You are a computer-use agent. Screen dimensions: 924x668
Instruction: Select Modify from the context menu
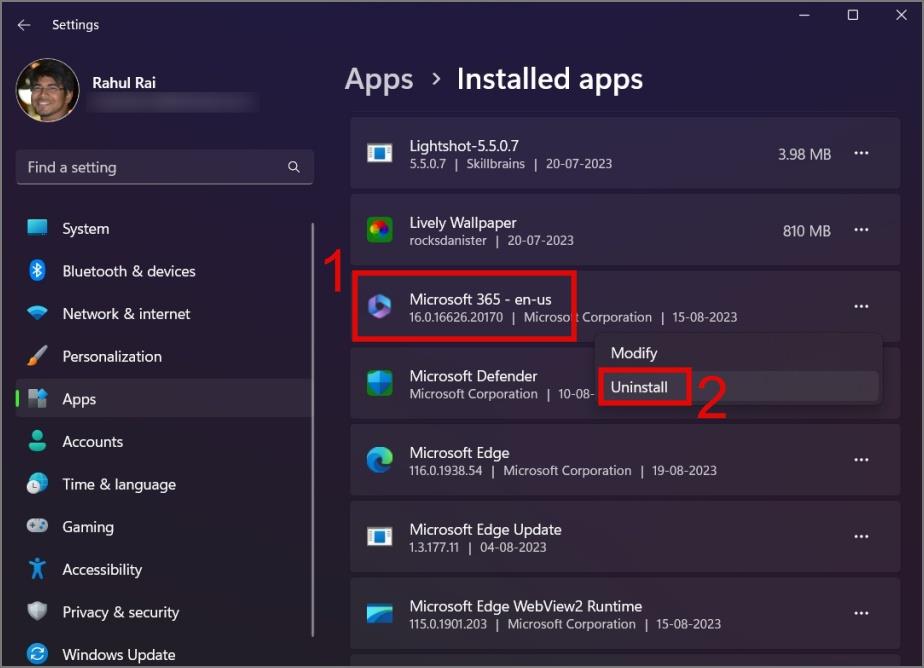tap(738, 353)
